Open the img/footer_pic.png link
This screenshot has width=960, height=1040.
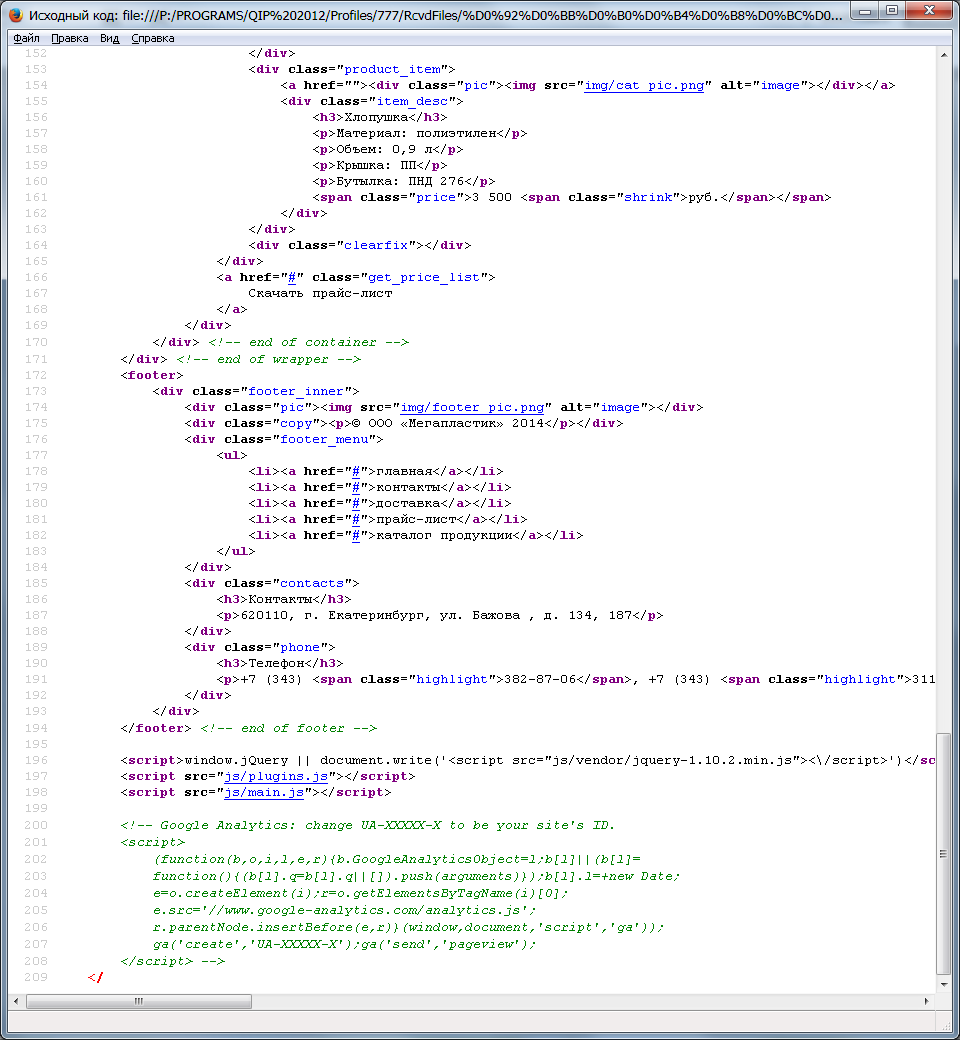coord(472,408)
